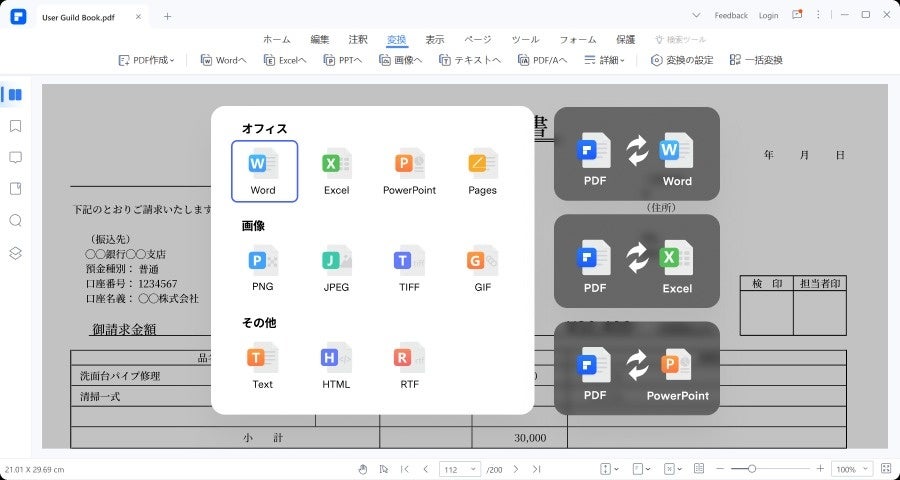Open 変換の設定 conversion settings
The height and width of the screenshot is (480, 900).
tap(682, 60)
